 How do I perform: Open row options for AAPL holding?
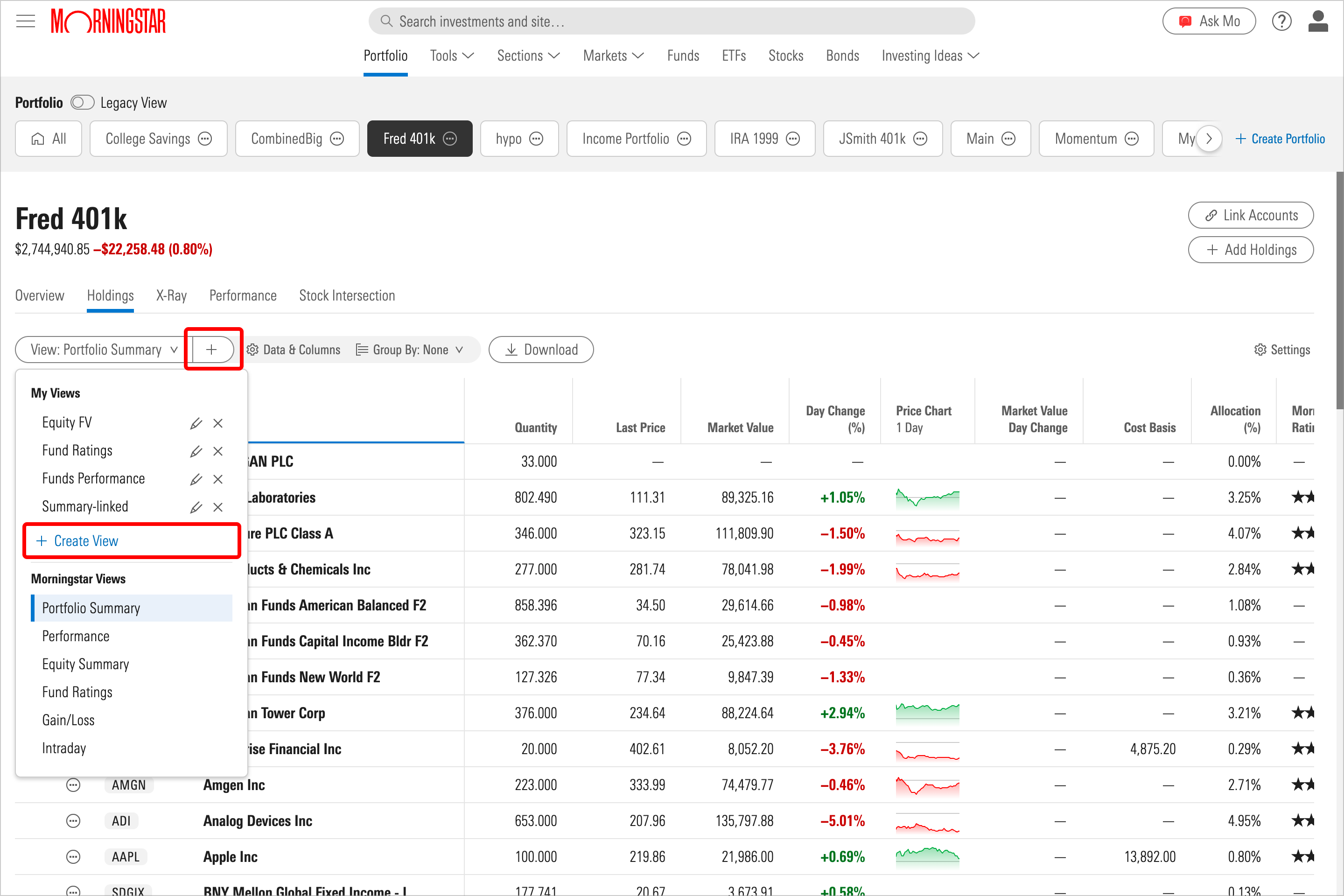point(73,857)
